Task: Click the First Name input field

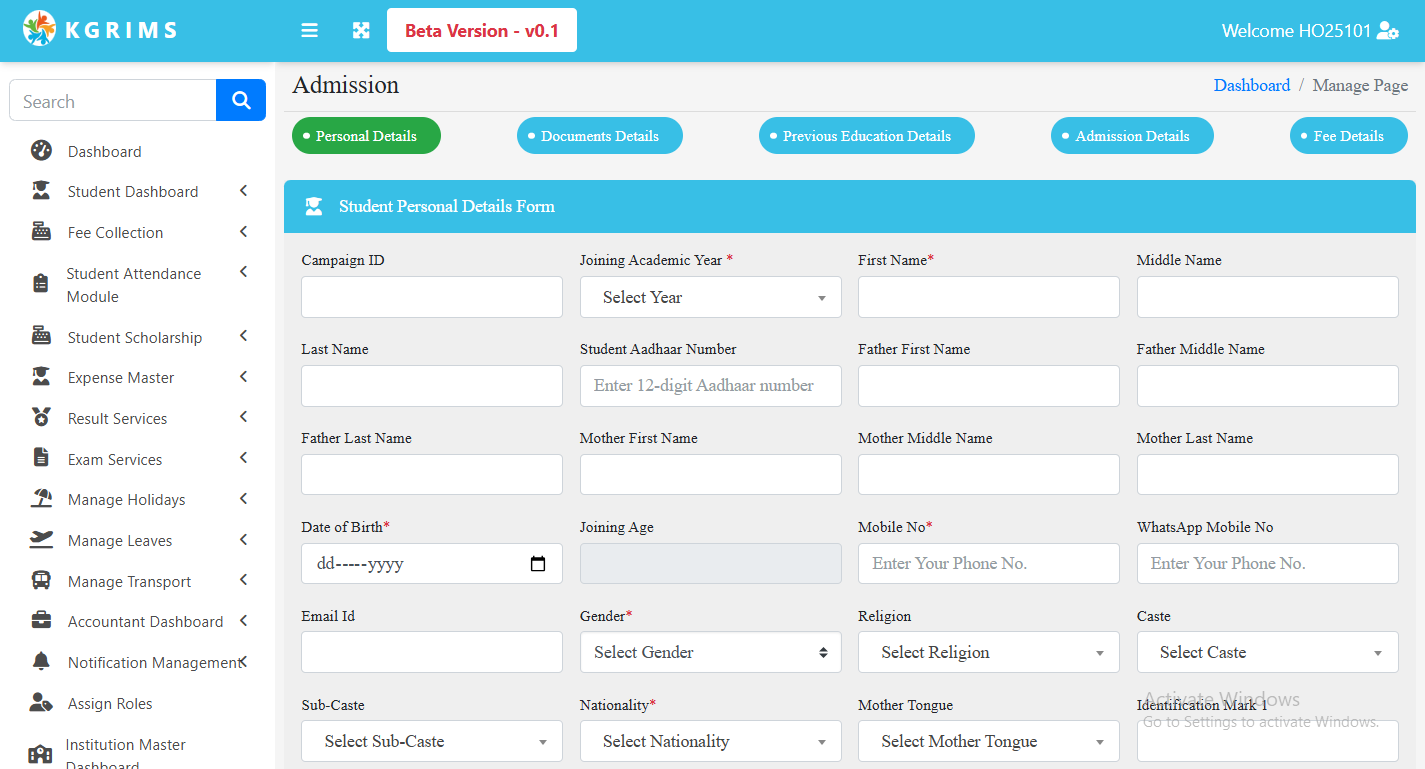Action: pos(988,297)
